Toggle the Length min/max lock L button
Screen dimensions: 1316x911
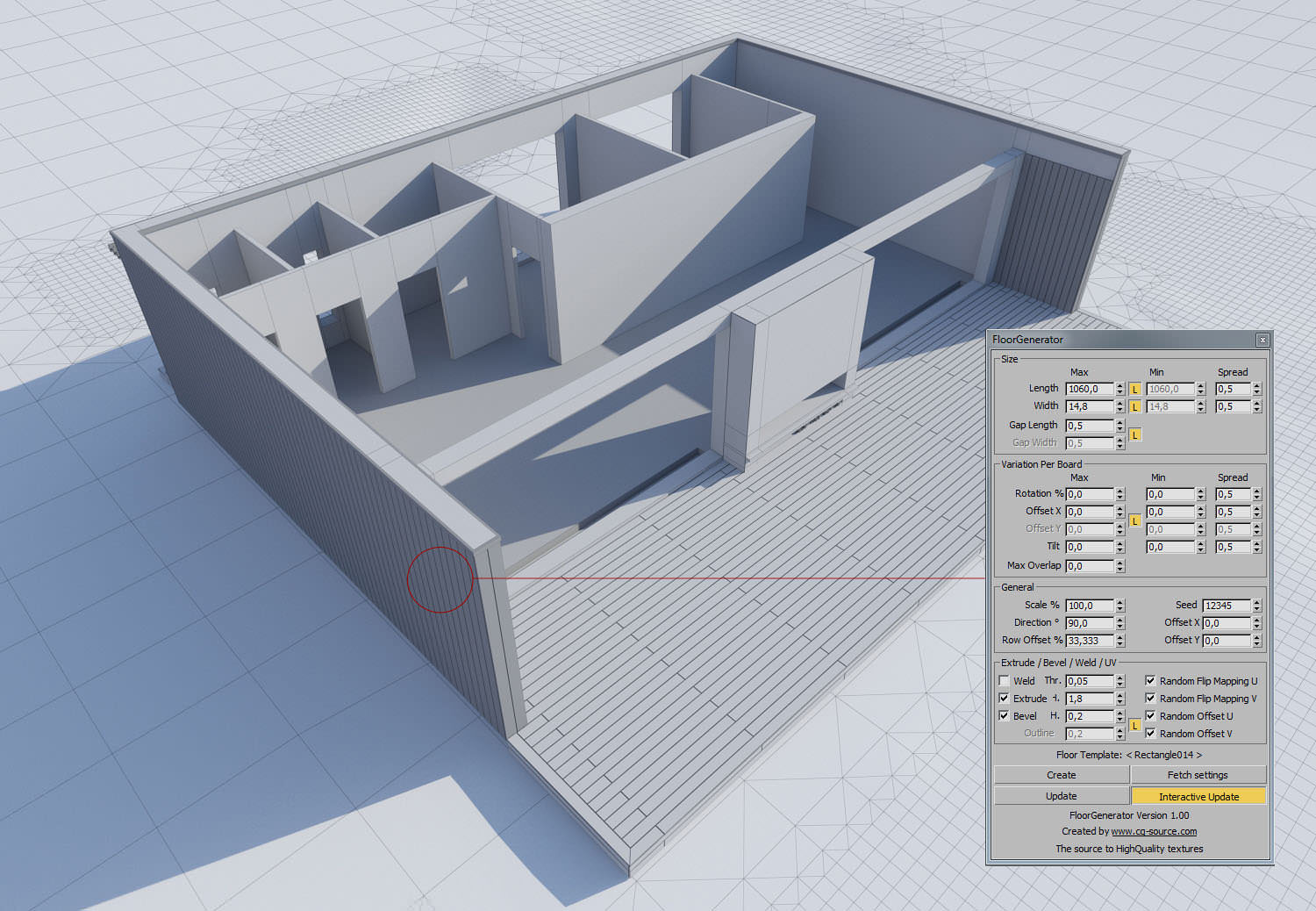1134,389
